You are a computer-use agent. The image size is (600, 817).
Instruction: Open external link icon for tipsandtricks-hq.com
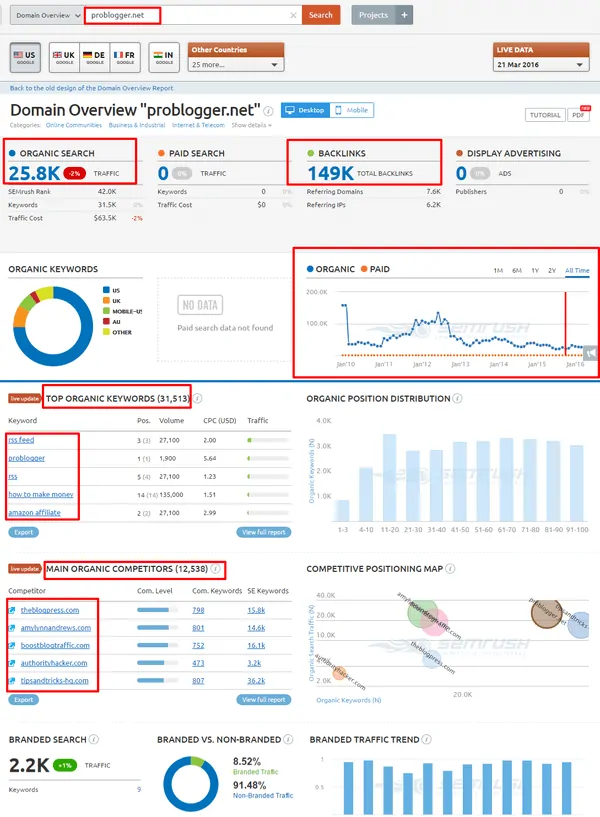(12, 680)
